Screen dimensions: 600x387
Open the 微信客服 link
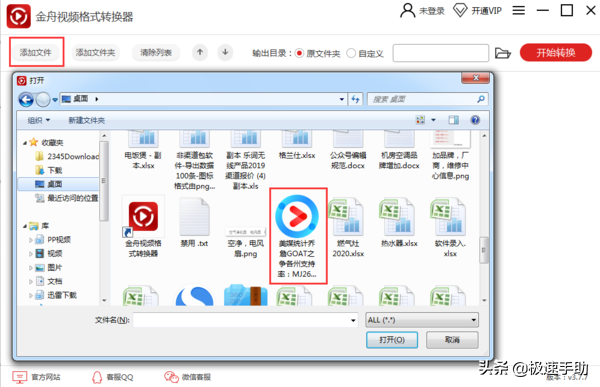(x=188, y=377)
